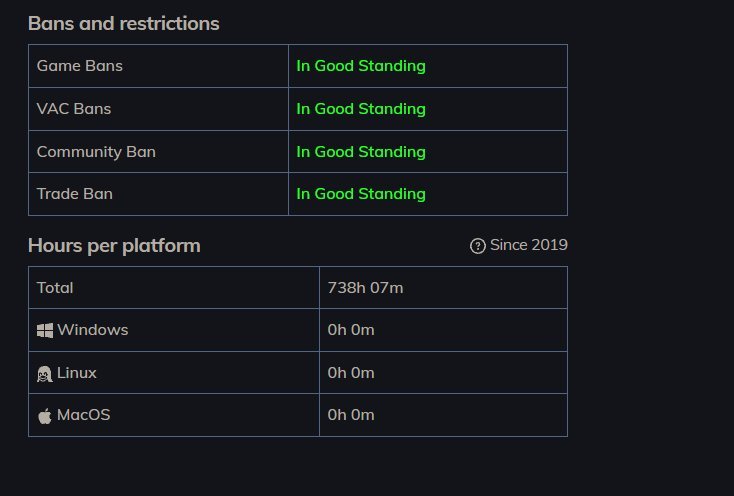Click the Total row label
The image size is (734, 496).
55,288
